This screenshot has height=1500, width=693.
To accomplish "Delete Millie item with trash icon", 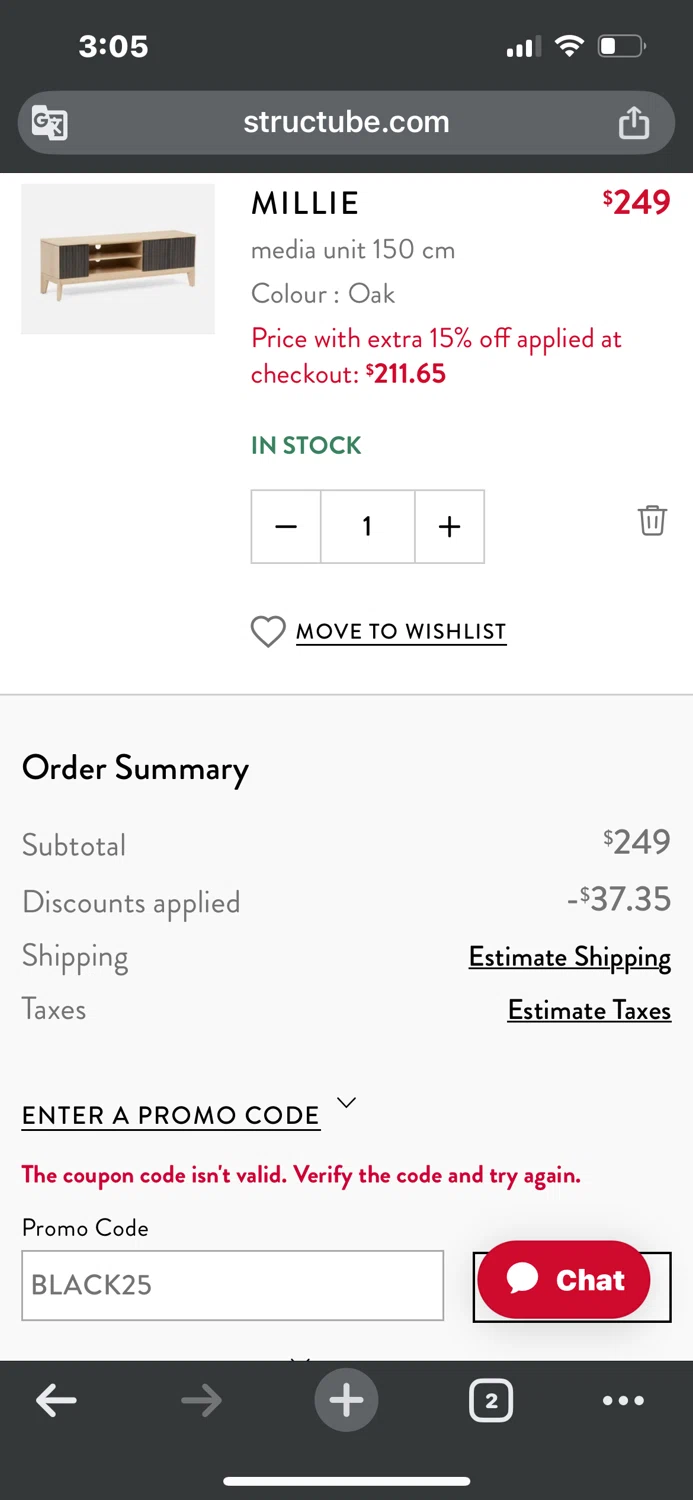I will [652, 520].
